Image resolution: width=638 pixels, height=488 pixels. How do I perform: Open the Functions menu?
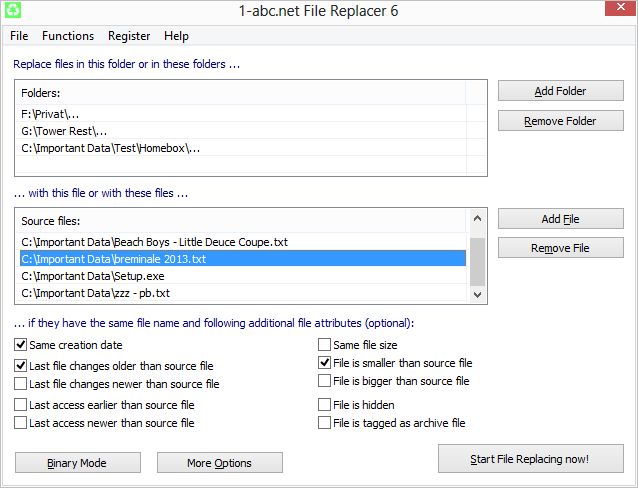68,36
